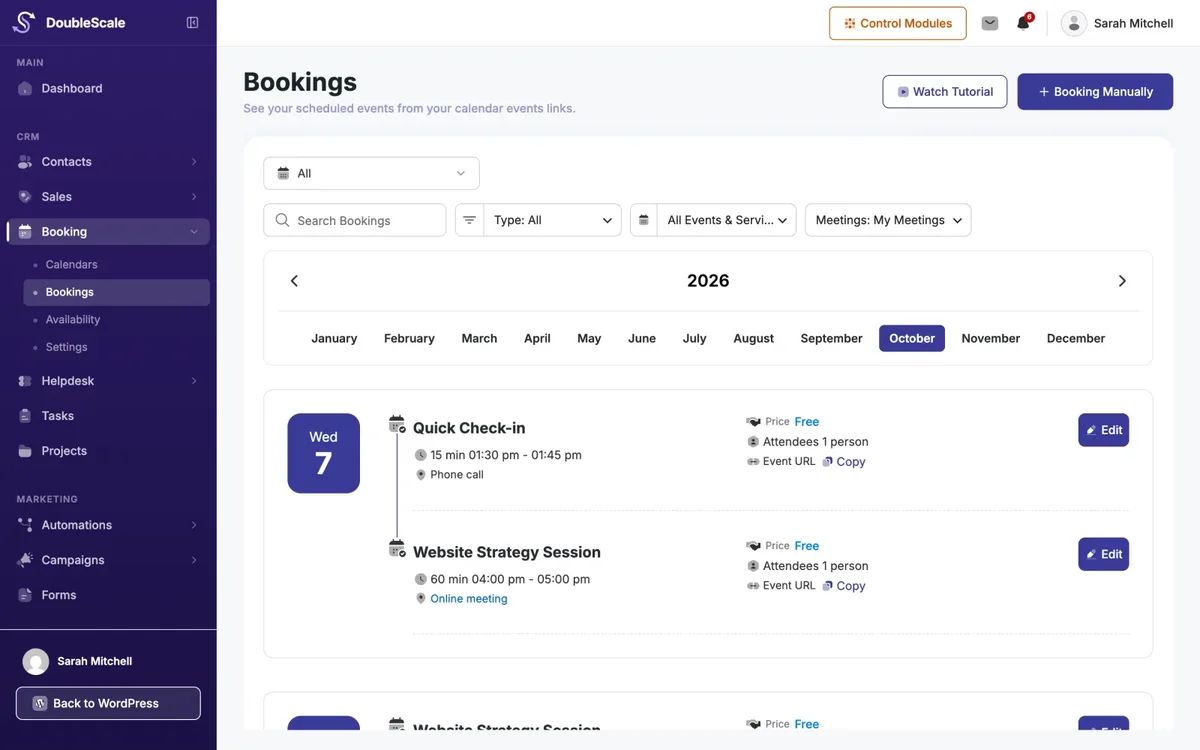Image resolution: width=1200 pixels, height=750 pixels.
Task: Select the April month tab
Action: tap(537, 338)
